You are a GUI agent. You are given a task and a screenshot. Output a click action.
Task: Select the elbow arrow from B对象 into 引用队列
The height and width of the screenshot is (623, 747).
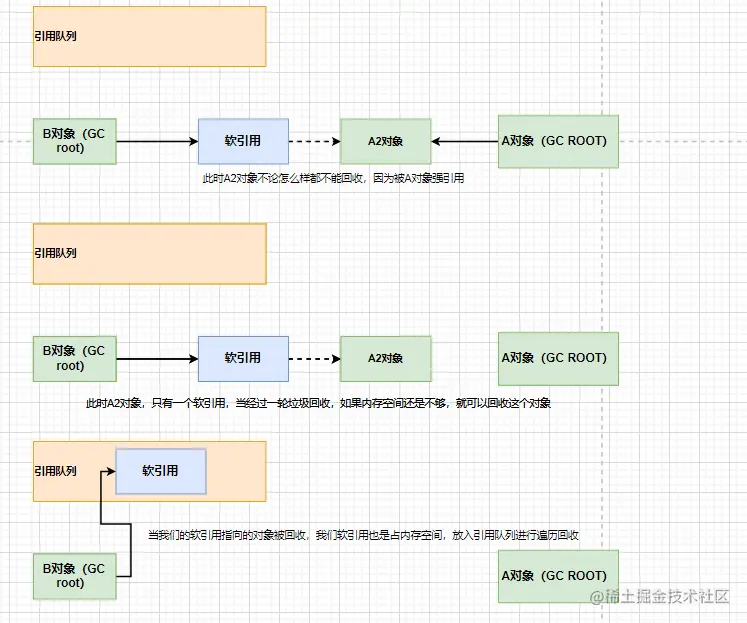[116, 524]
